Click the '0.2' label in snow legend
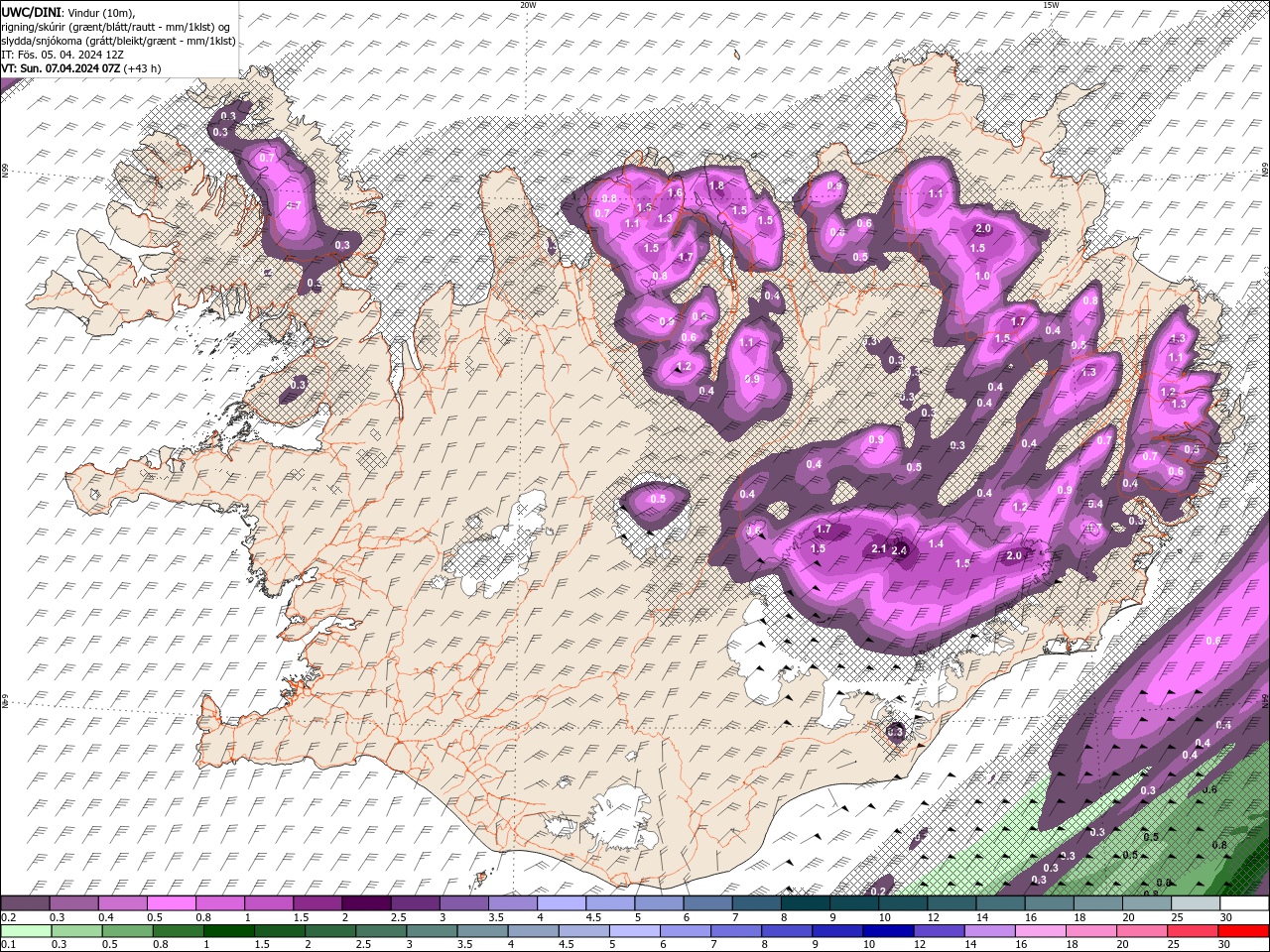The image size is (1270, 952). 9,917
